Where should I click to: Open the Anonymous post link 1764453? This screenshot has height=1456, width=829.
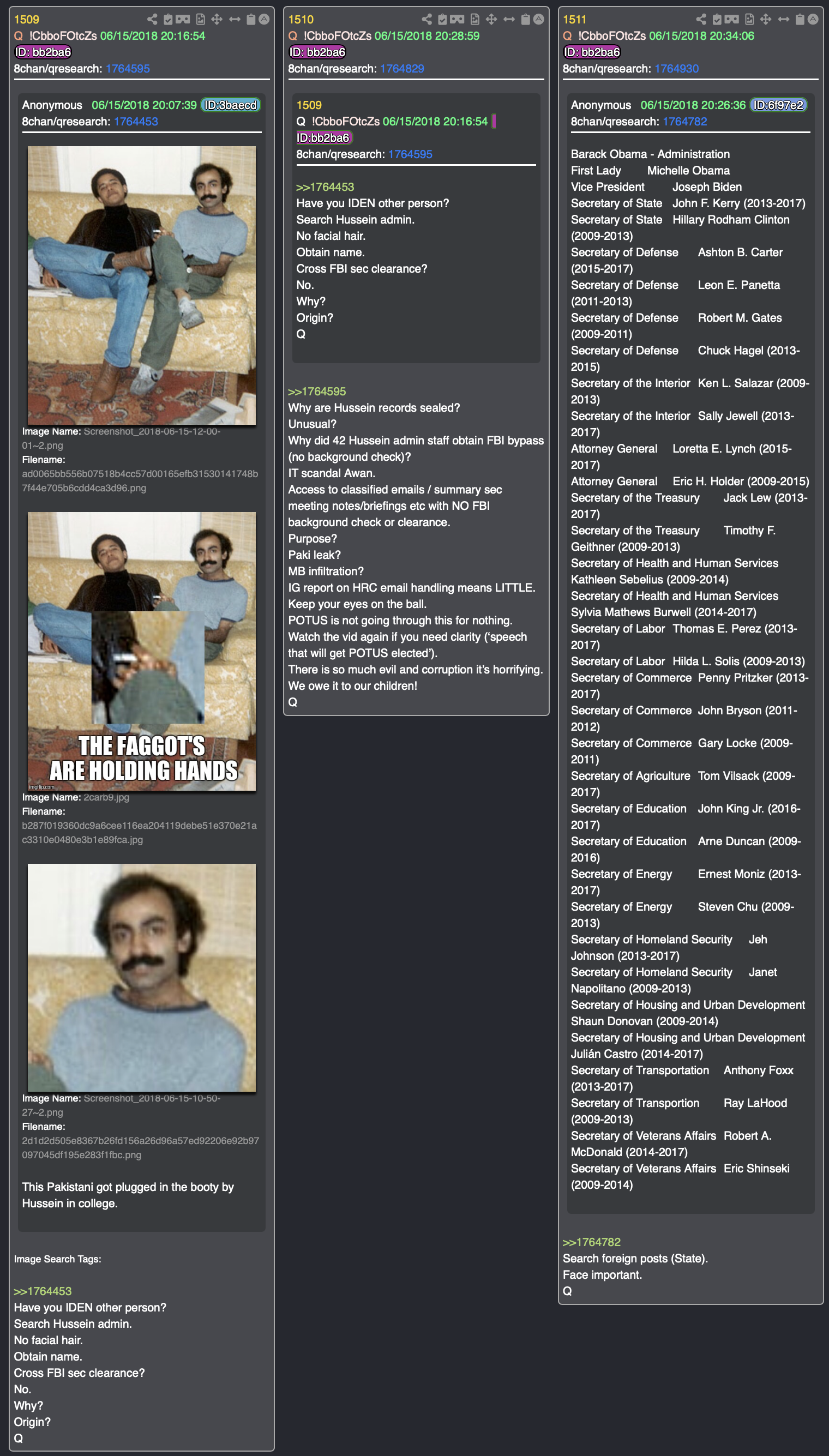135,122
